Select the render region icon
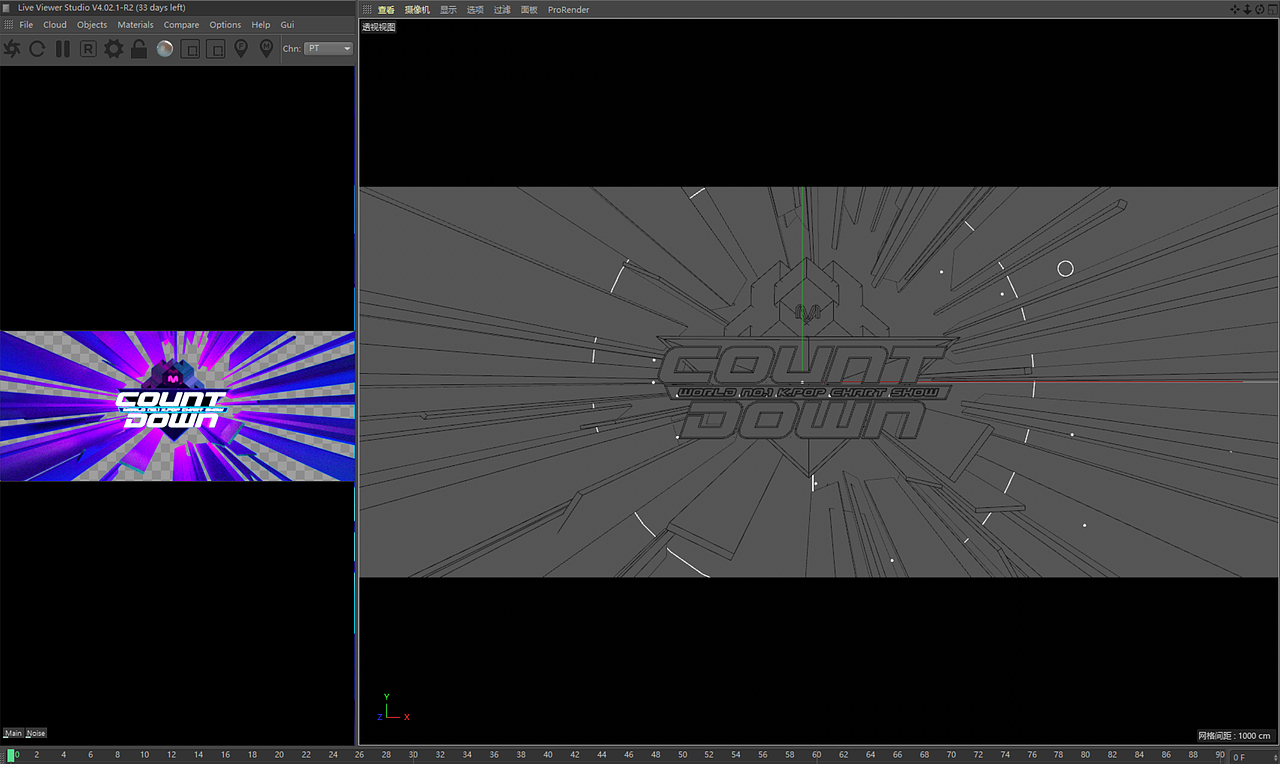Viewport: 1280px width, 764px height. [190, 48]
